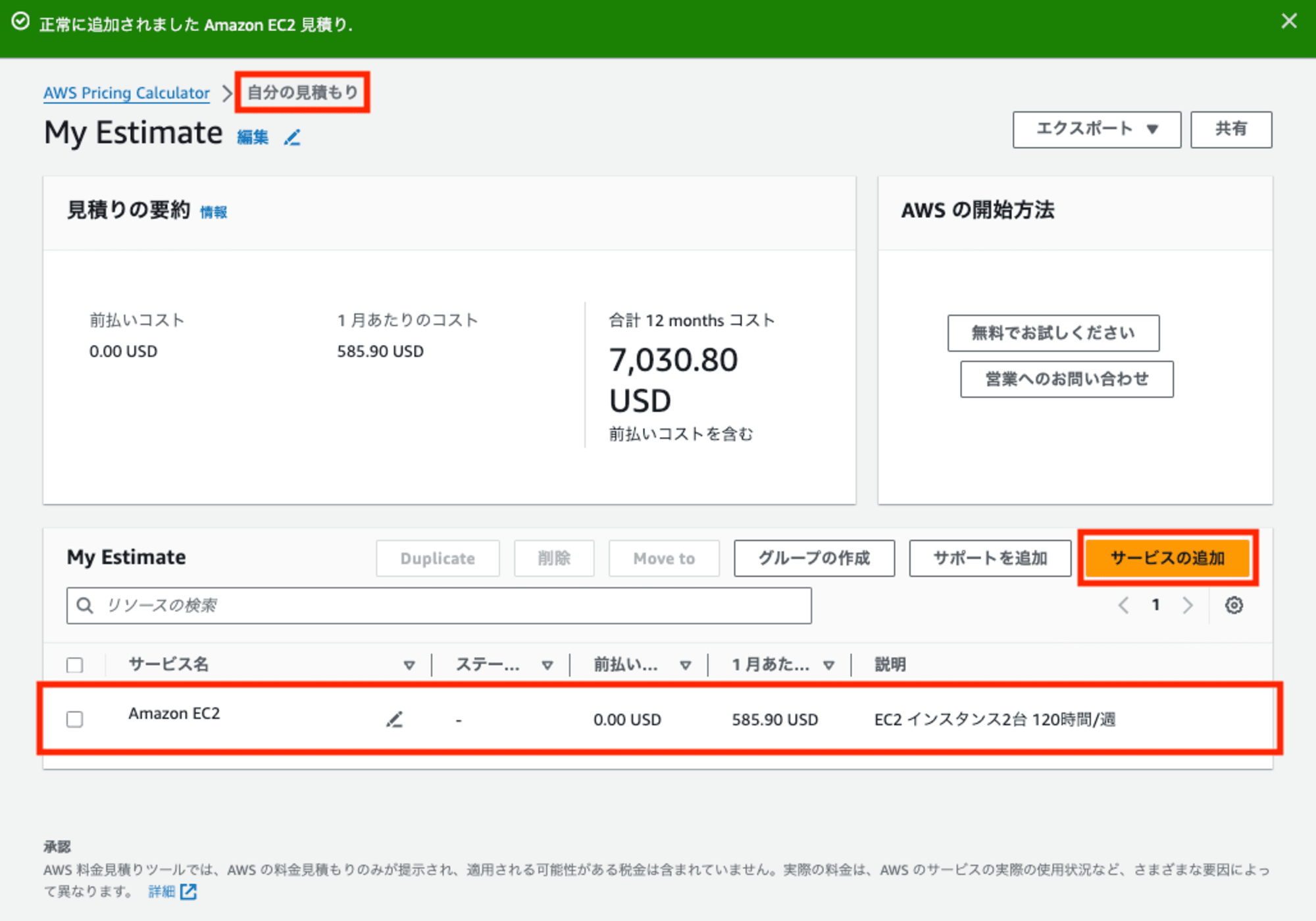Image resolution: width=1316 pixels, height=921 pixels.
Task: Open AWS Pricing Calculator breadcrumb link
Action: point(126,93)
